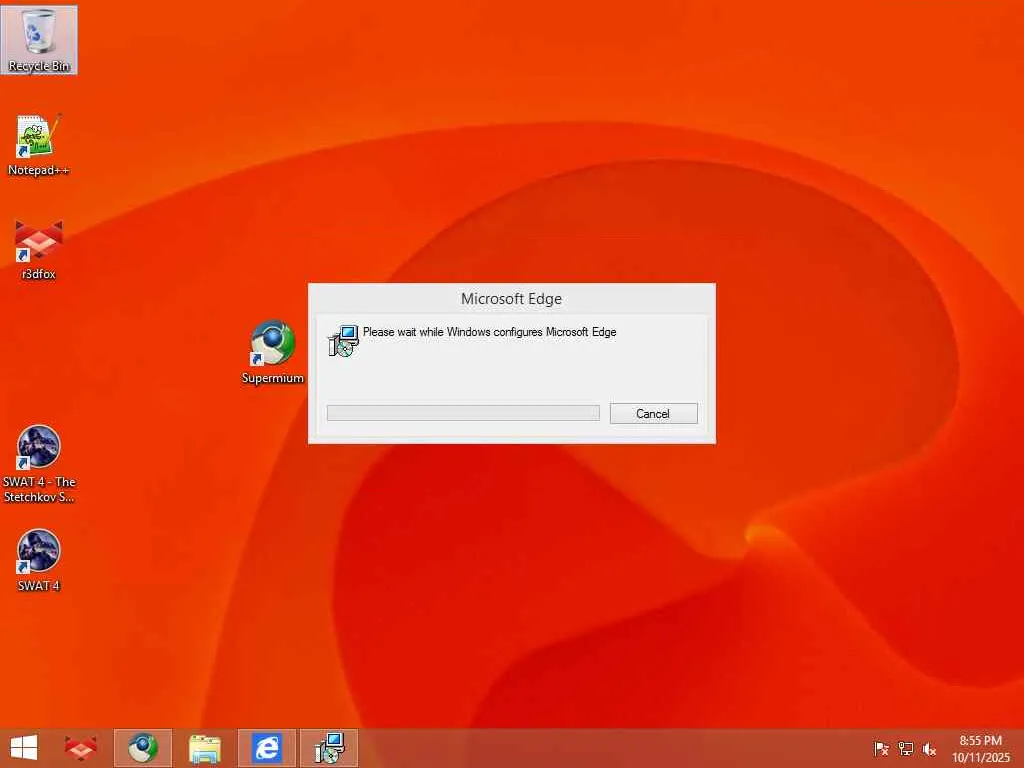Switch to Supermium in the taskbar
Image resolution: width=1024 pixels, height=768 pixels.
[x=142, y=748]
